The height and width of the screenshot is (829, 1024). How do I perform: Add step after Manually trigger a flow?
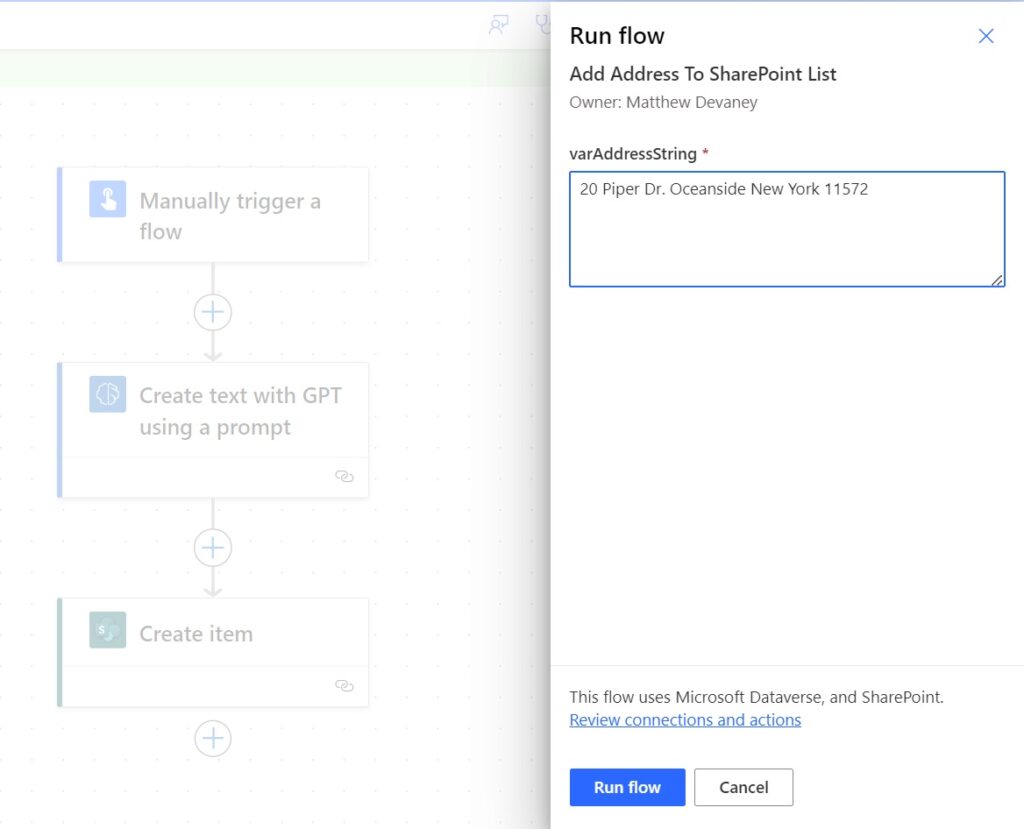point(212,312)
